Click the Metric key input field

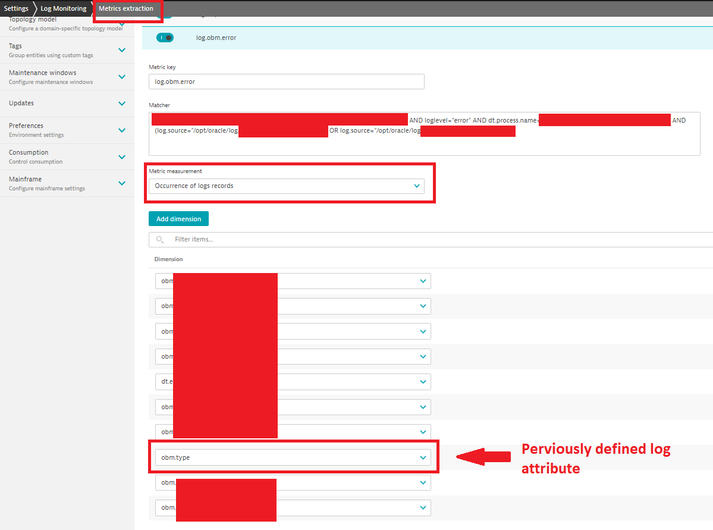tap(285, 82)
